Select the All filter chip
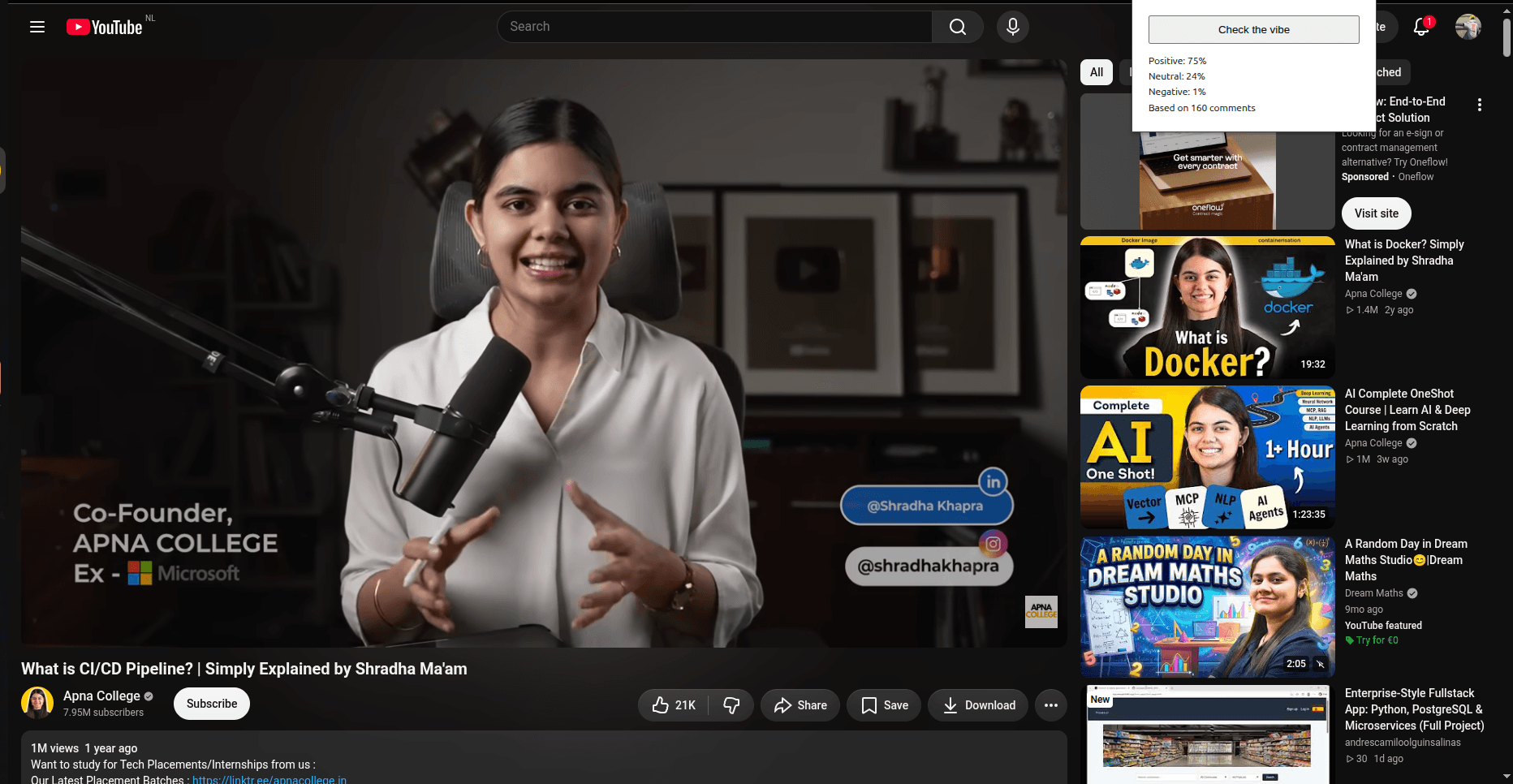The width and height of the screenshot is (1513, 784). click(x=1097, y=72)
